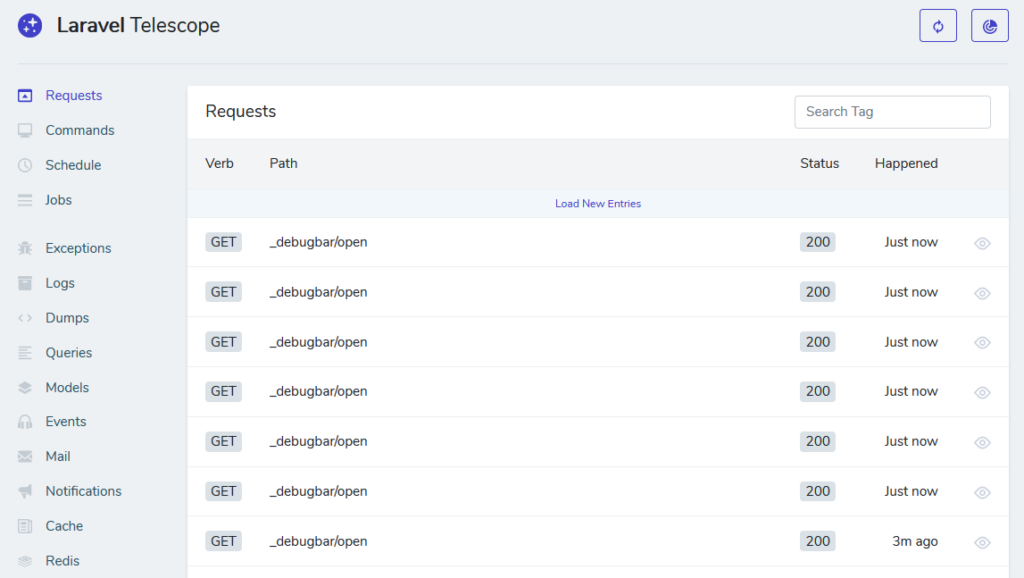Click the Queries lines icon

click(x=25, y=353)
